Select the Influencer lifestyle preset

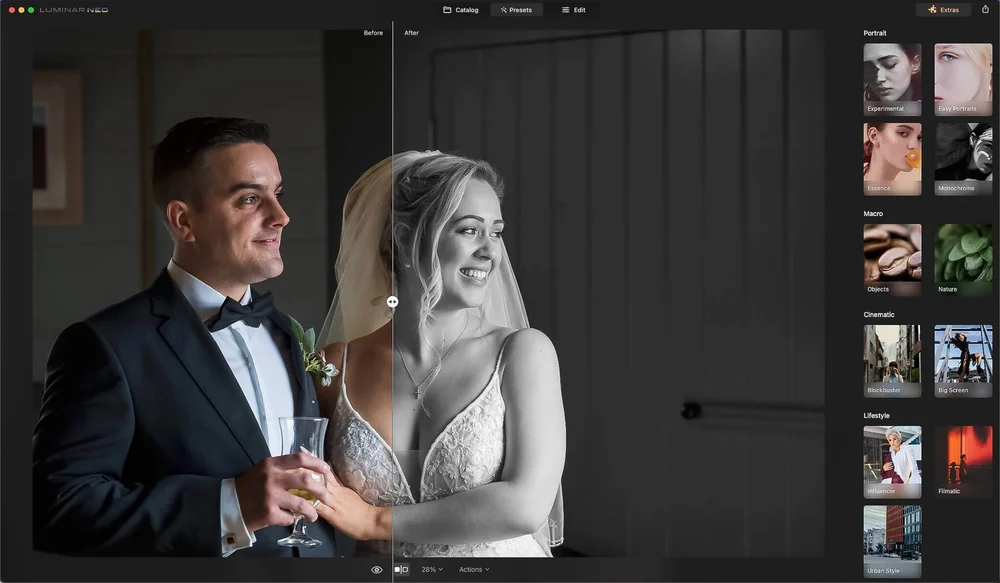pyautogui.click(x=892, y=462)
